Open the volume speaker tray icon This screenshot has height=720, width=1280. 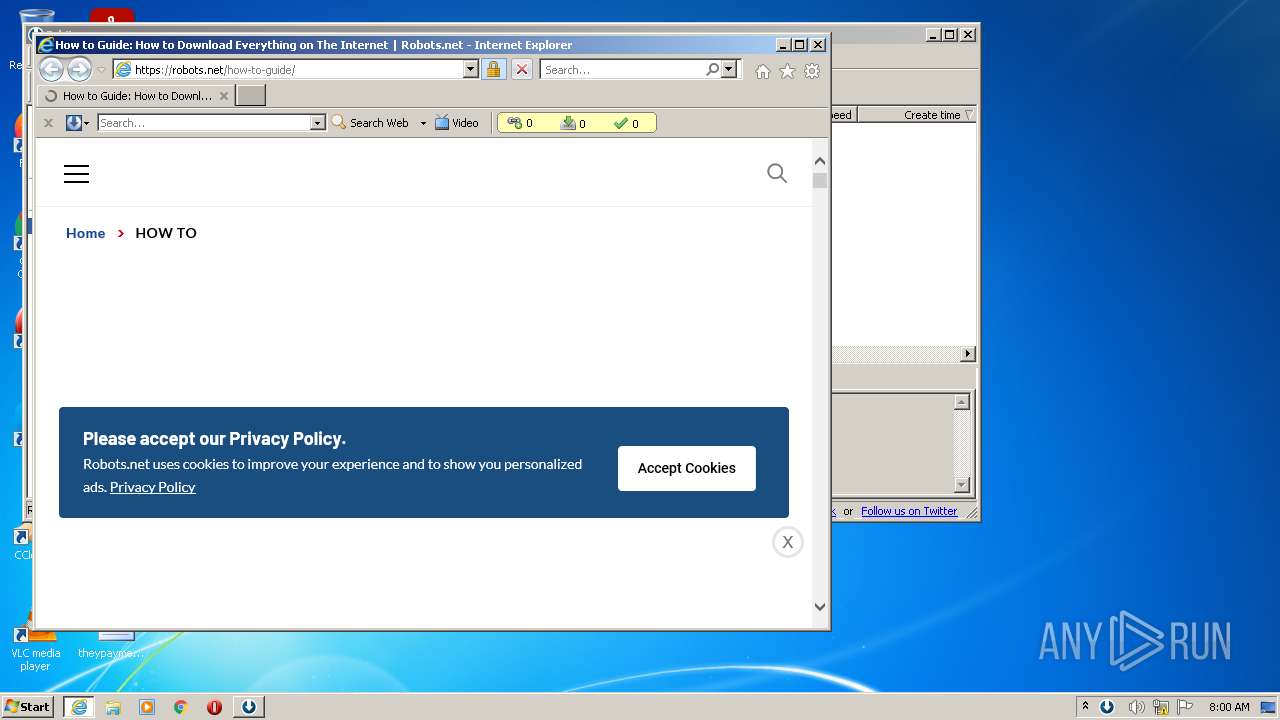pyautogui.click(x=1137, y=707)
